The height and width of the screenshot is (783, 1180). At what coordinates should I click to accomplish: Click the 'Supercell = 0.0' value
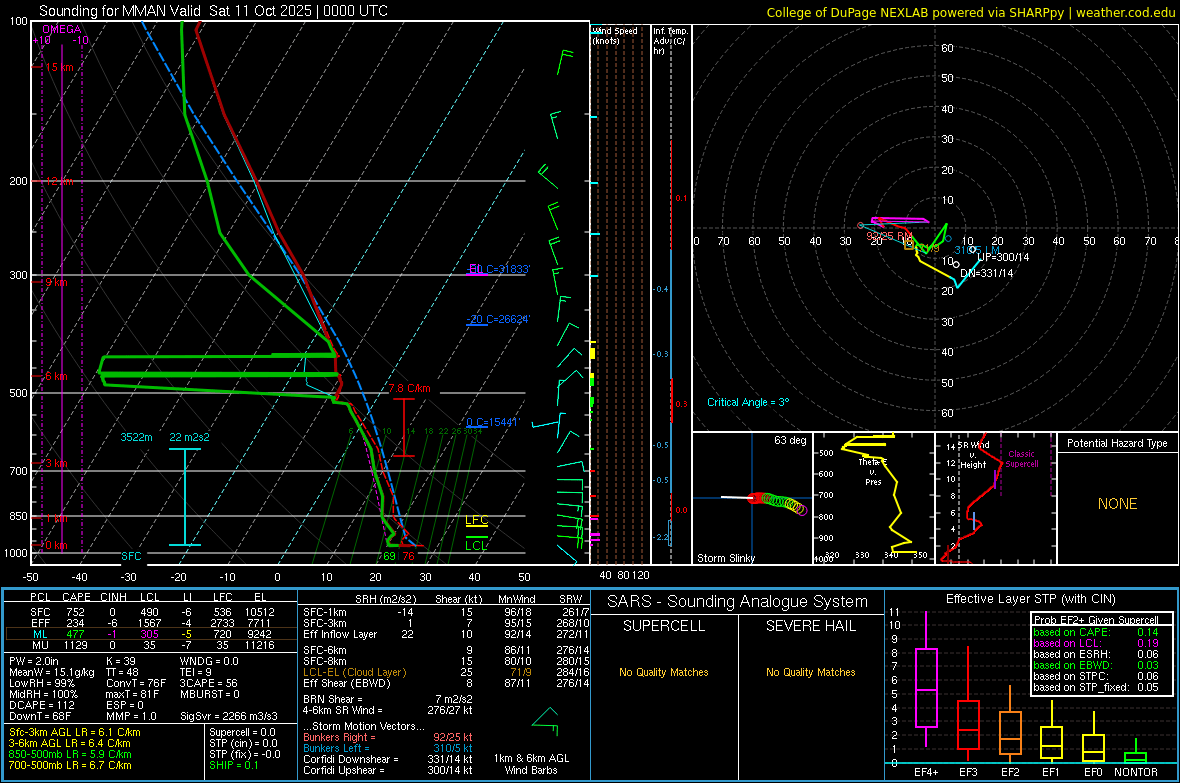point(242,733)
